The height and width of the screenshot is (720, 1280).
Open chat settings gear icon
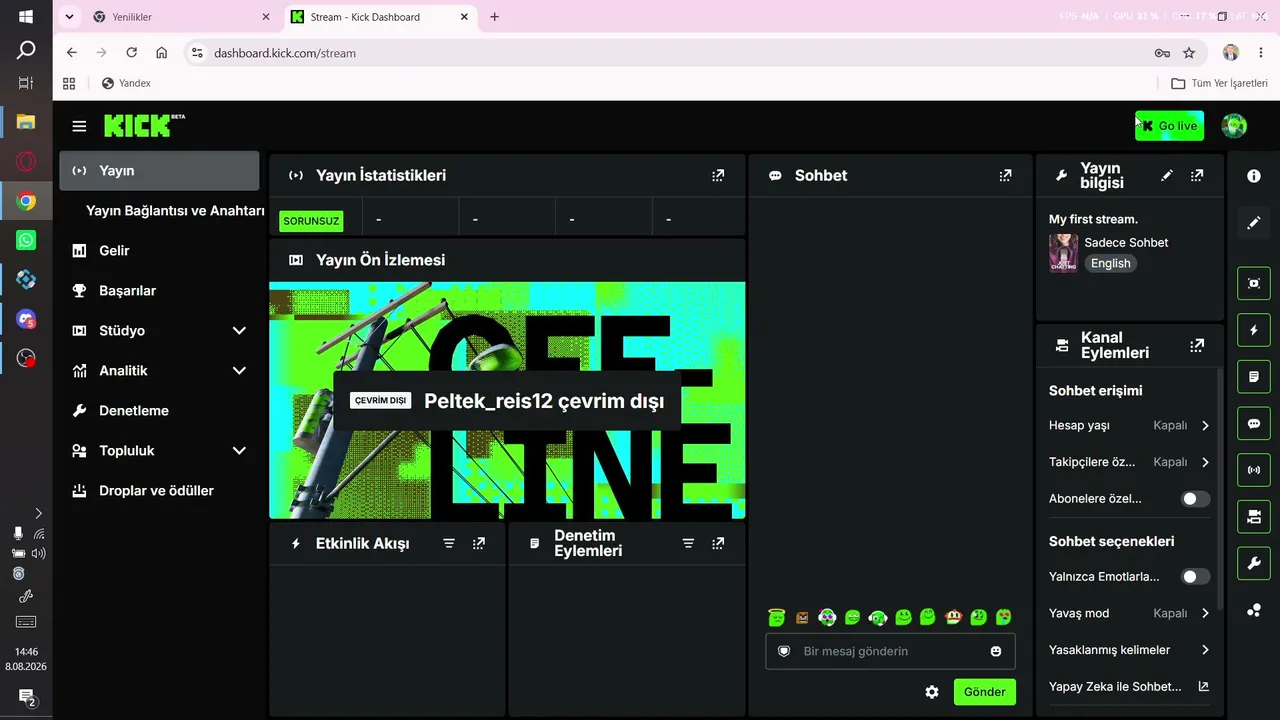click(x=932, y=692)
